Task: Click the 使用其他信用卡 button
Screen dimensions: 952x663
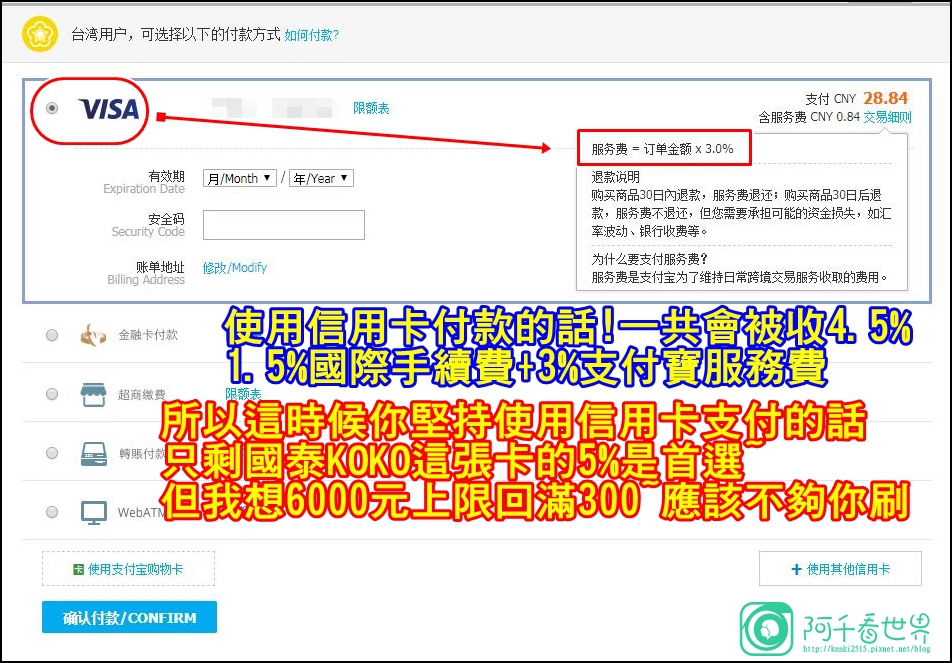Action: [840, 569]
